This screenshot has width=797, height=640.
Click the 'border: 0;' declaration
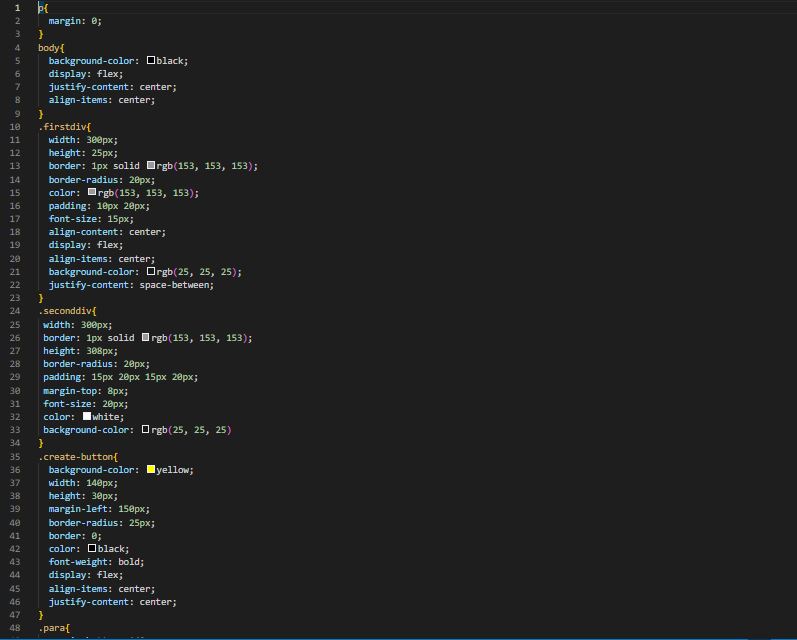pos(75,536)
